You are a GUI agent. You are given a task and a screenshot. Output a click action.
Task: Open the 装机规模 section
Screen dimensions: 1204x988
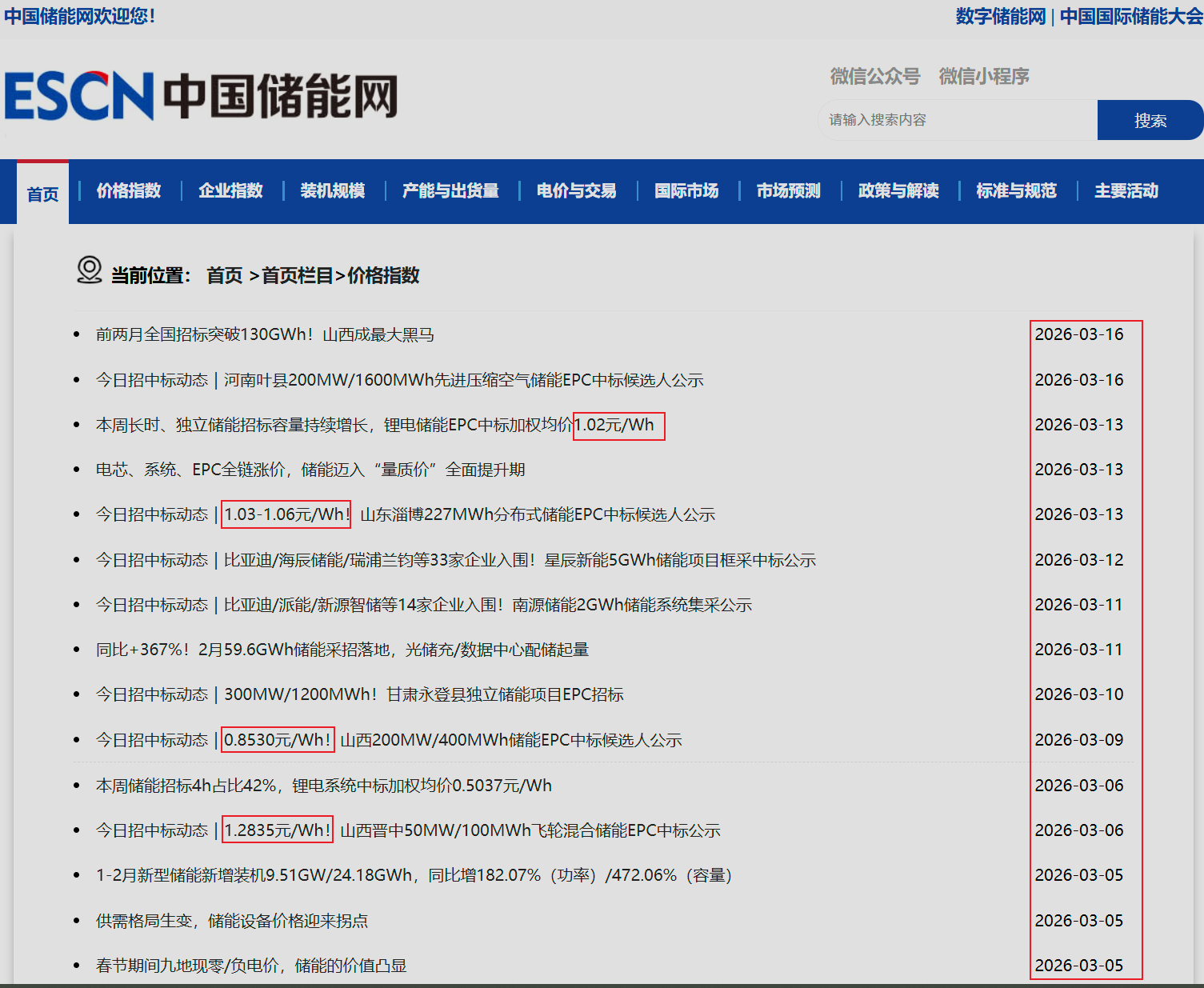(x=333, y=191)
